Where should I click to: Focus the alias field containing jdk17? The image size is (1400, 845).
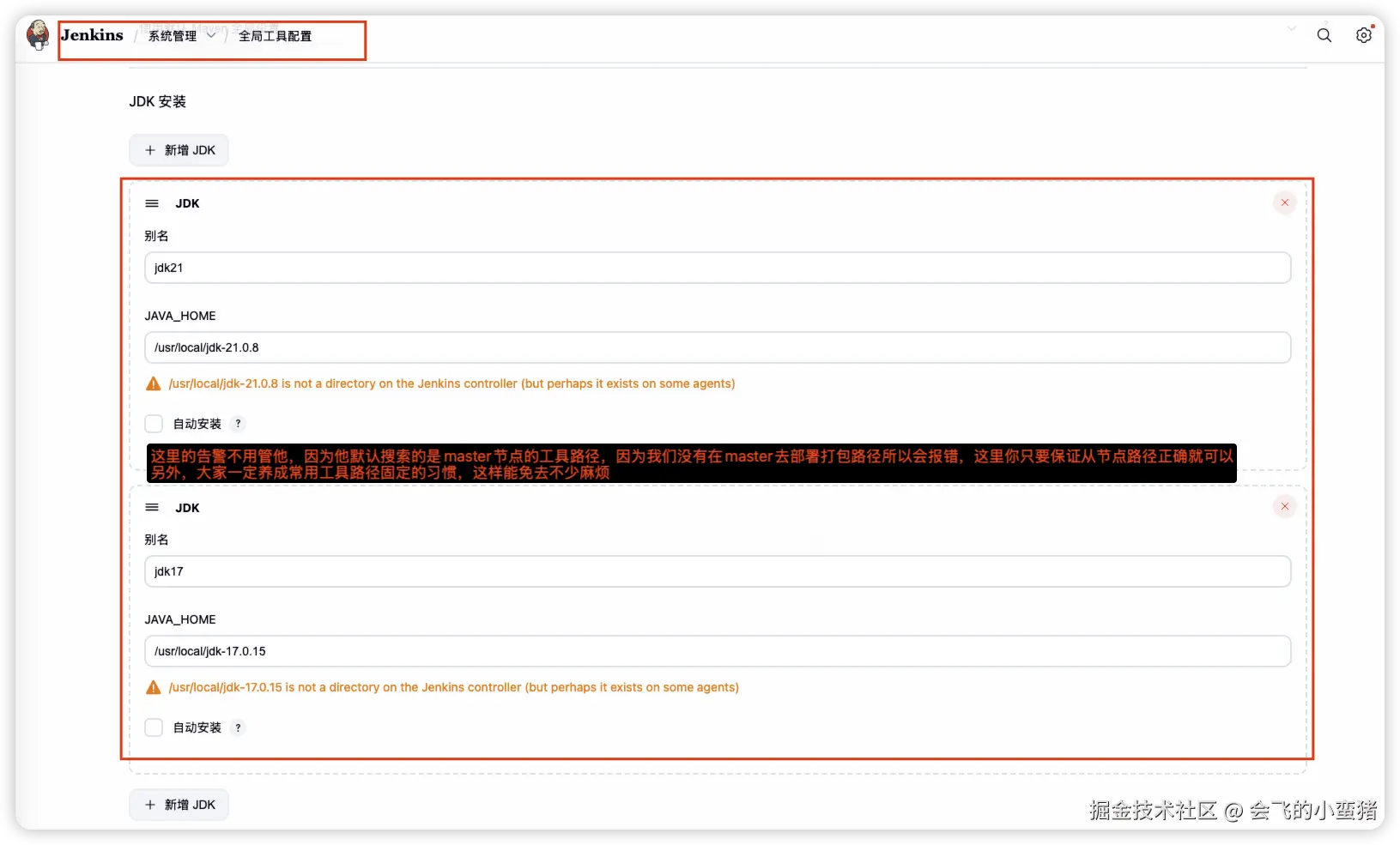pyautogui.click(x=718, y=571)
